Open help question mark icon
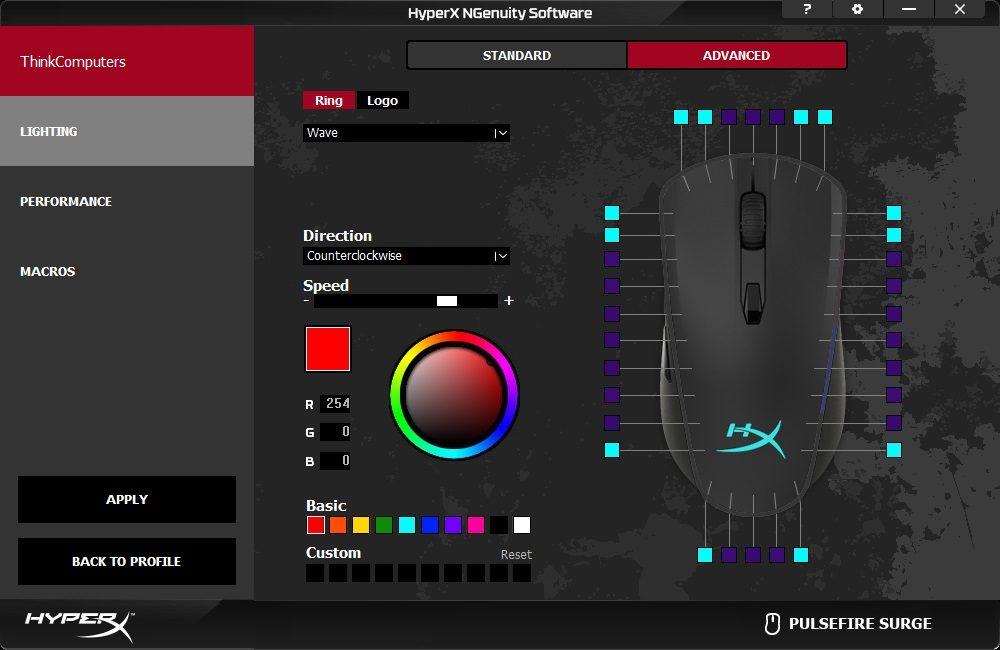This screenshot has width=1000, height=650. (x=807, y=9)
